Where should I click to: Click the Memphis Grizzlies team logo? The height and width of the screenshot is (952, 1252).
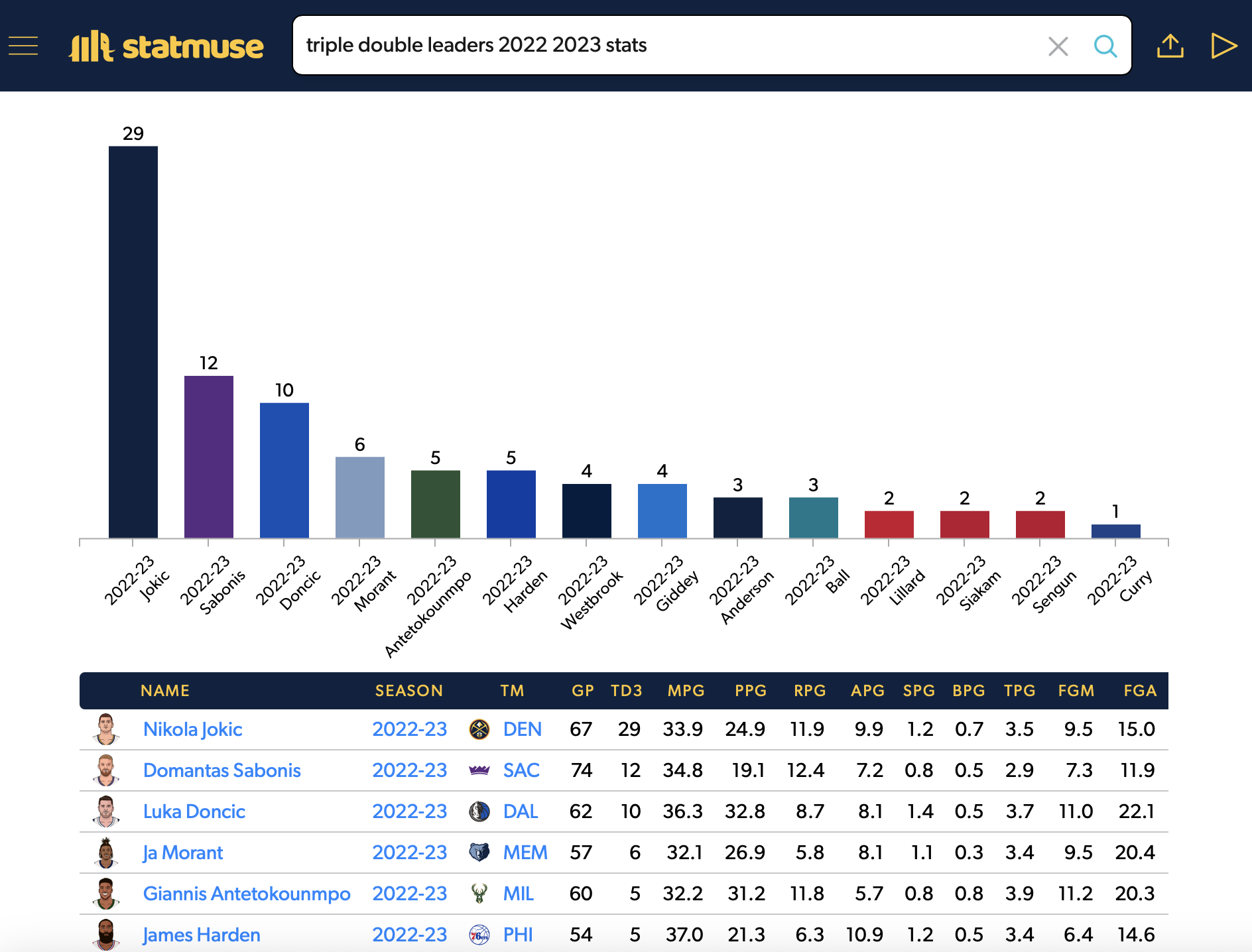click(479, 853)
